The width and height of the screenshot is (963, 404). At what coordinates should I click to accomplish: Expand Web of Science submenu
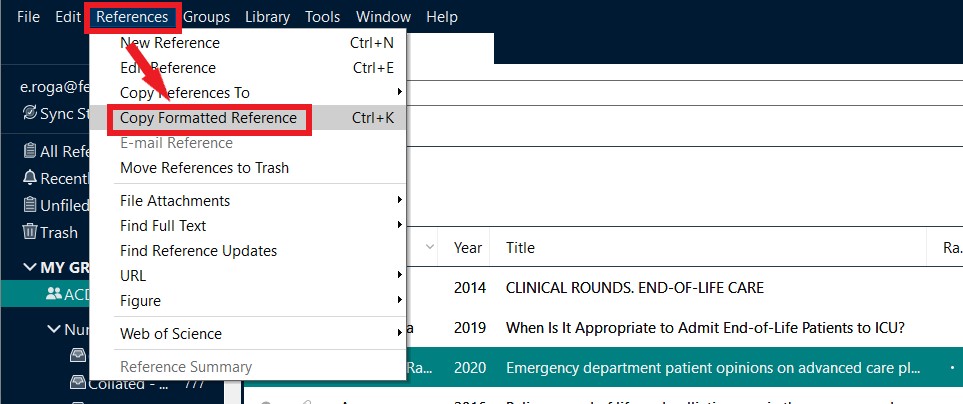coord(248,334)
